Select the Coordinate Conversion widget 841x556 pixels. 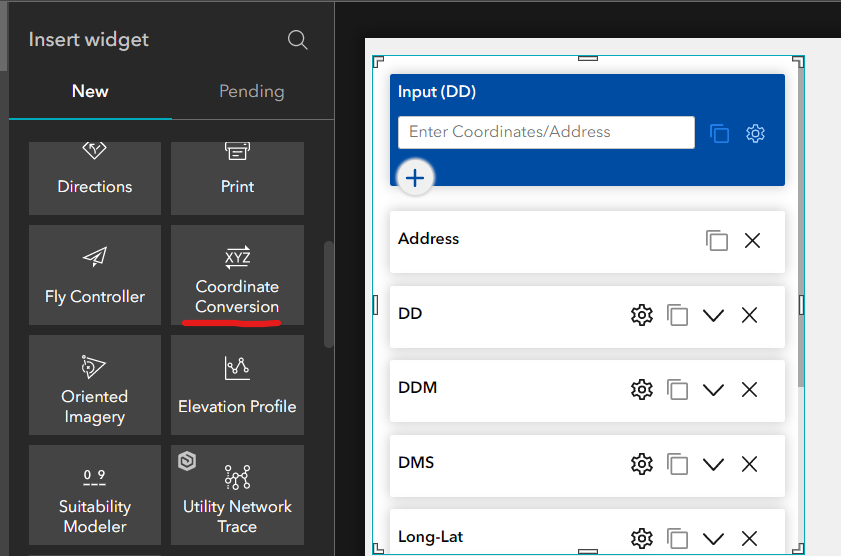point(237,274)
